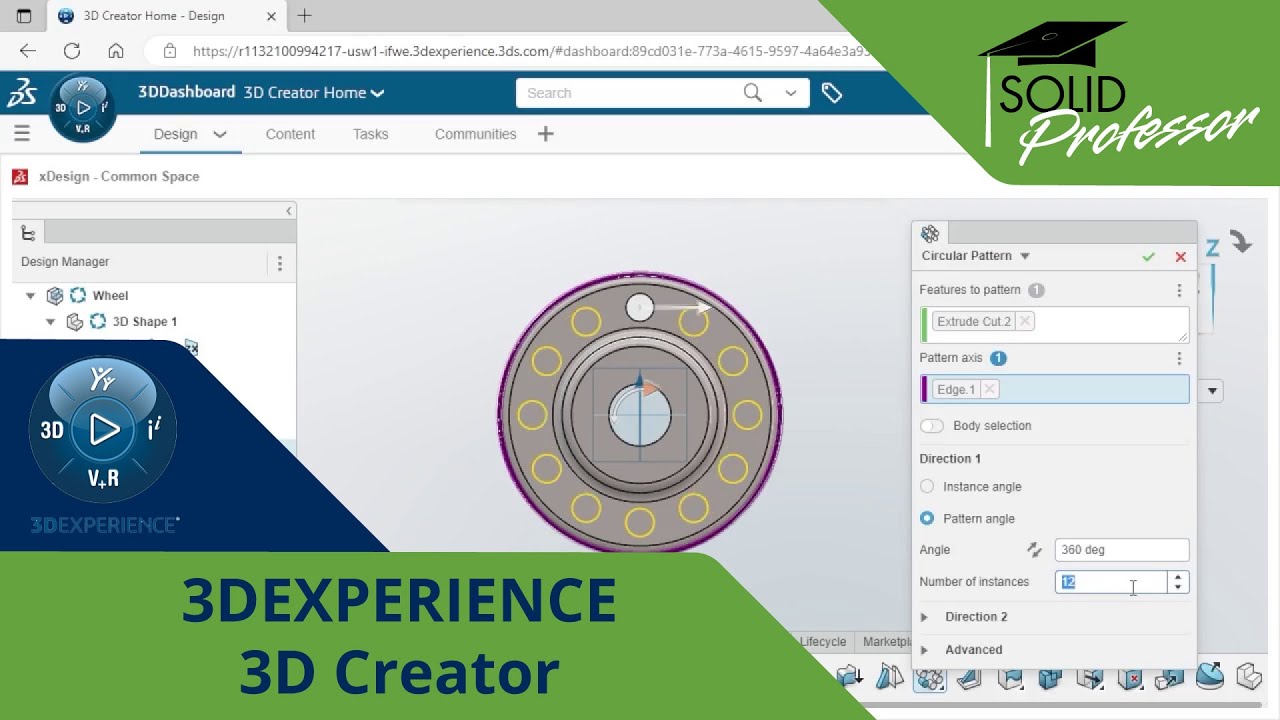This screenshot has height=720, width=1280.
Task: Select the Draft tool in bottom toolbar
Action: click(968, 678)
